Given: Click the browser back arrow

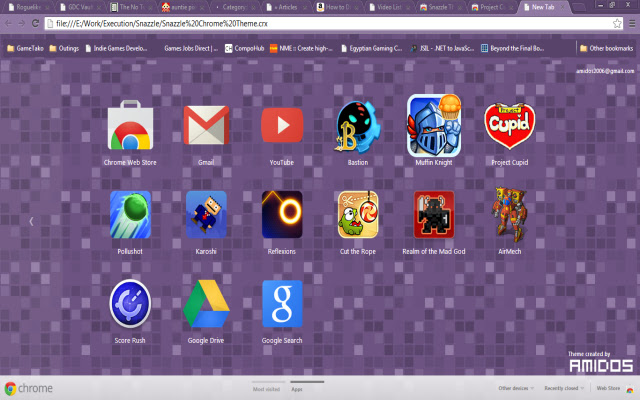Looking at the screenshot, I should (9, 24).
